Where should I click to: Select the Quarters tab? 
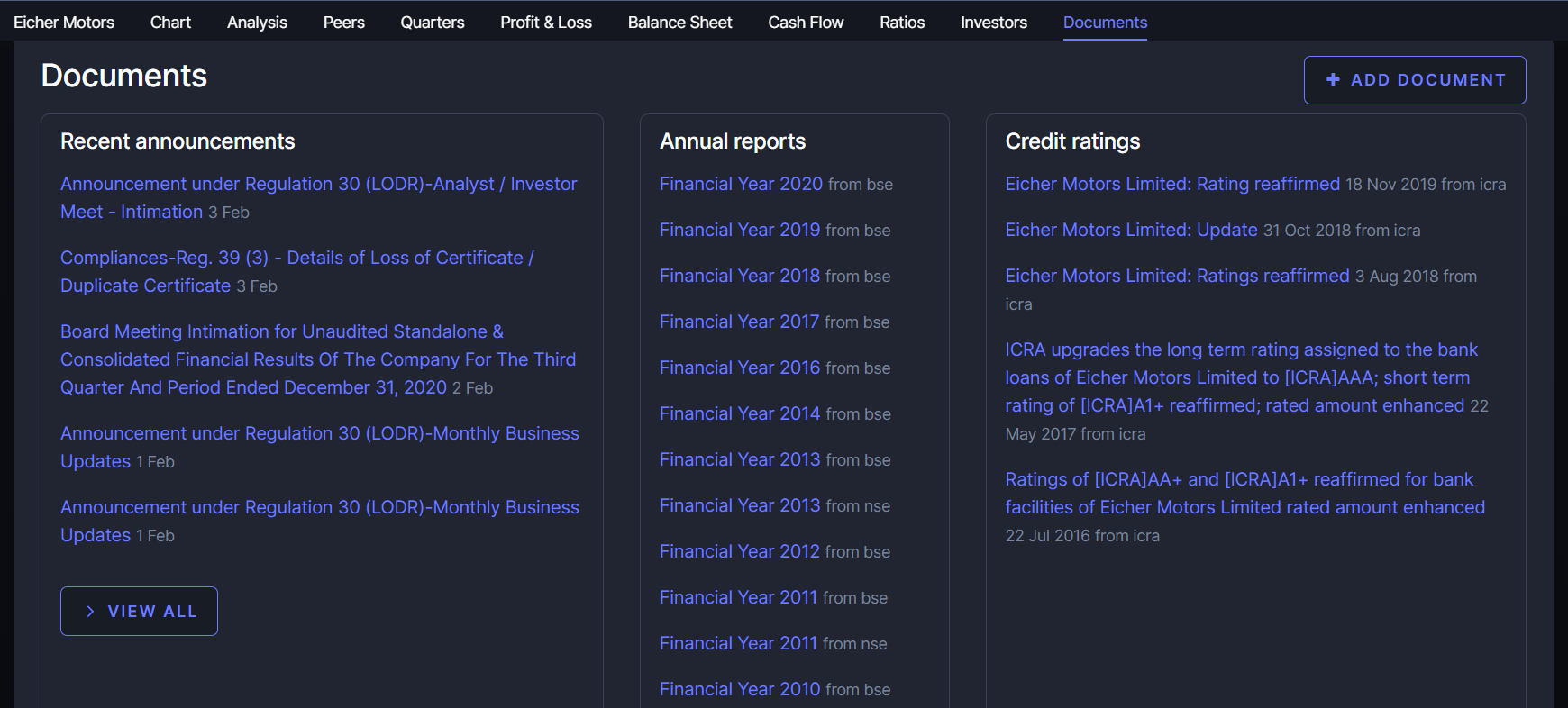pyautogui.click(x=433, y=22)
